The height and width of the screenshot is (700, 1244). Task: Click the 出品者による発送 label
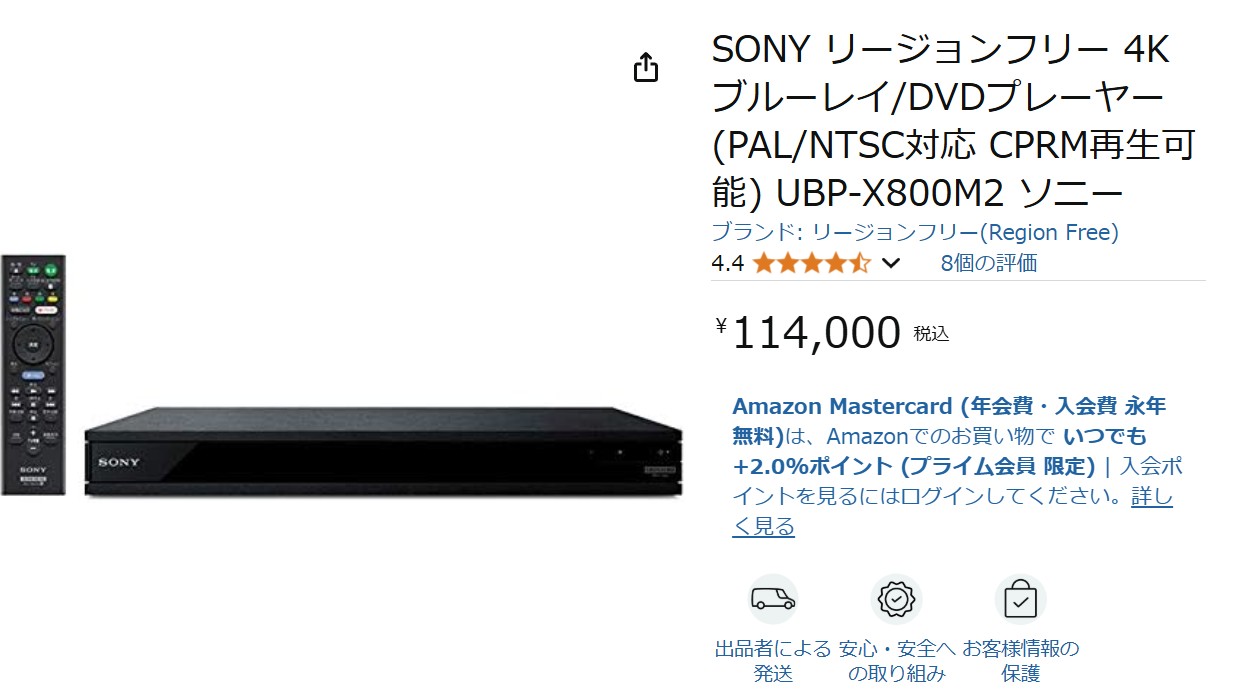[x=773, y=661]
